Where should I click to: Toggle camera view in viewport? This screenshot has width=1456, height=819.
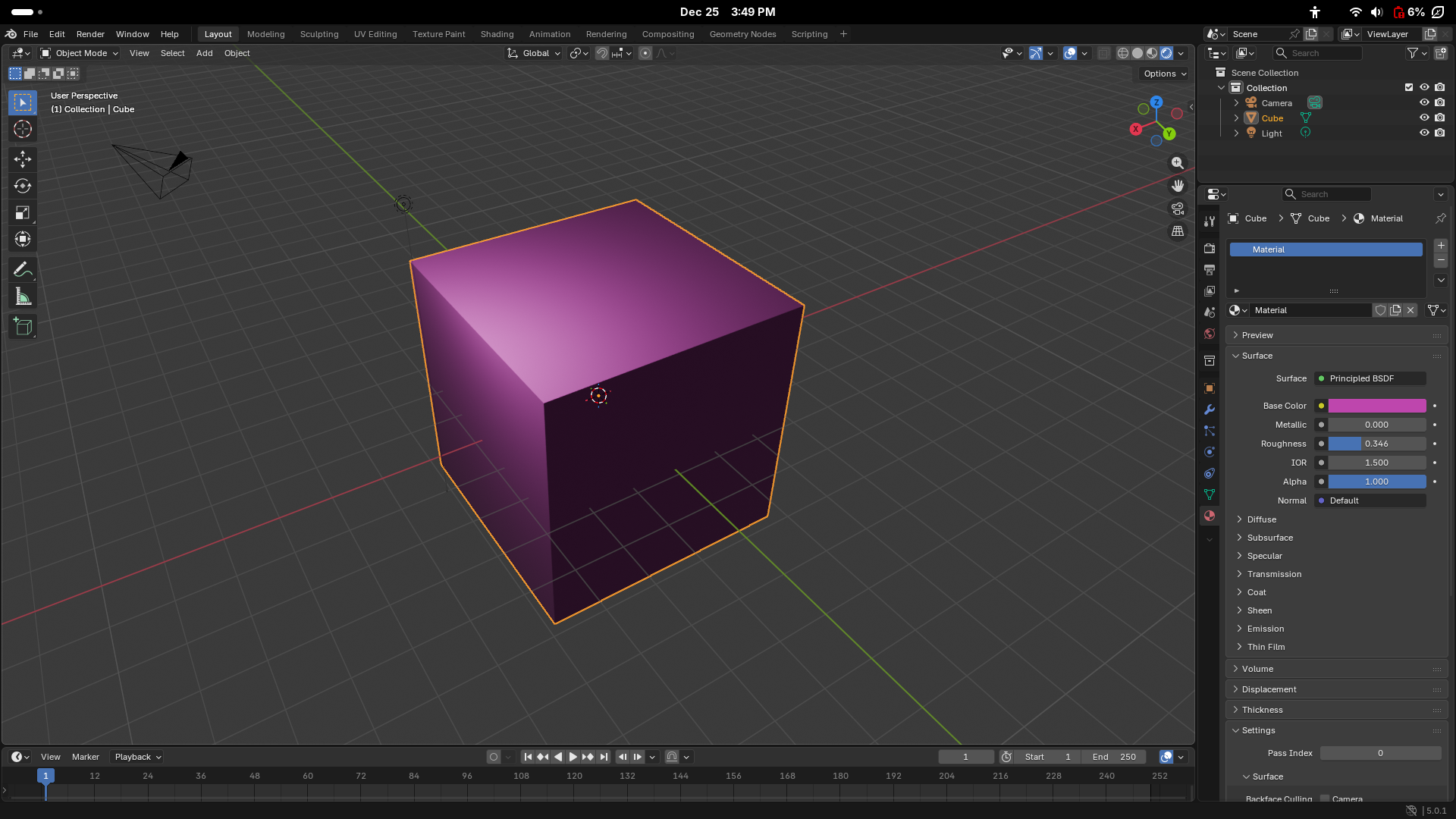click(x=1178, y=209)
